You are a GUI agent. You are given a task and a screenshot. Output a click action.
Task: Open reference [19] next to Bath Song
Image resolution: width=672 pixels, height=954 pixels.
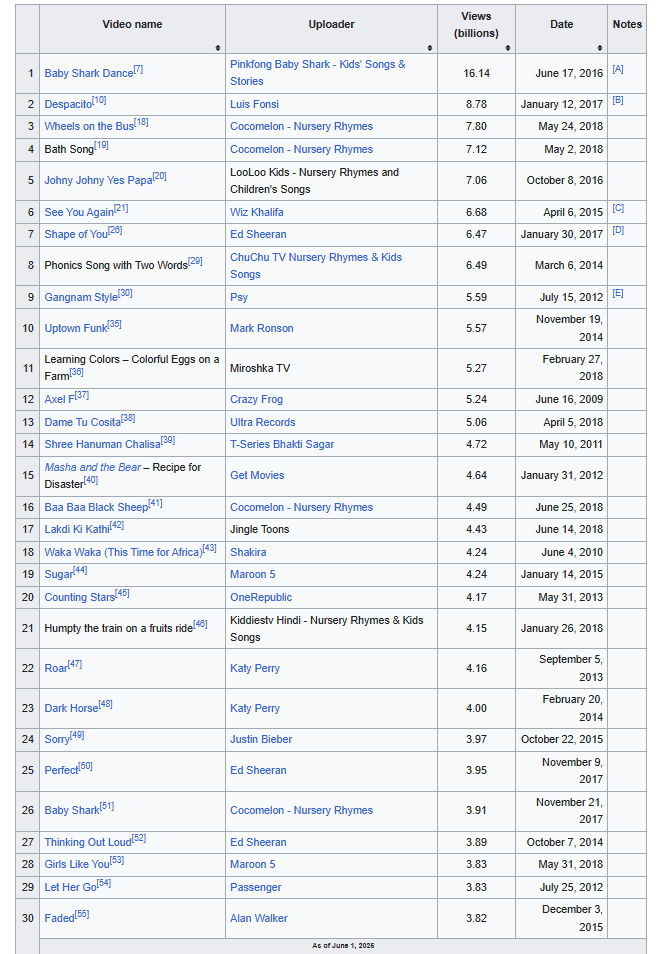[101, 145]
